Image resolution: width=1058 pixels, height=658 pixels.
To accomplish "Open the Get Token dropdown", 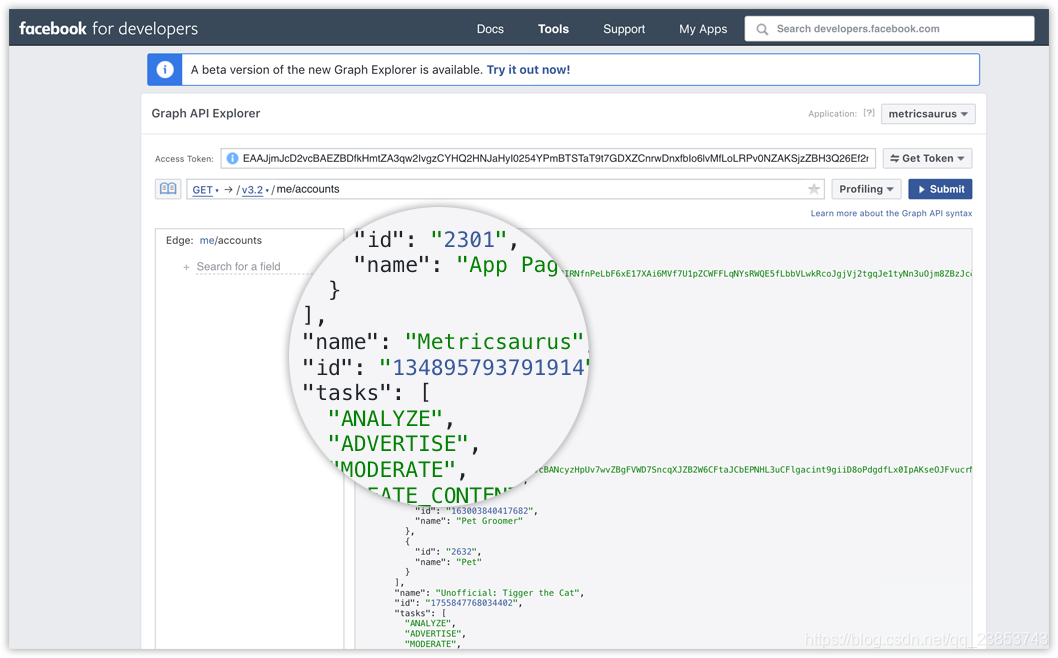I will click(927, 159).
